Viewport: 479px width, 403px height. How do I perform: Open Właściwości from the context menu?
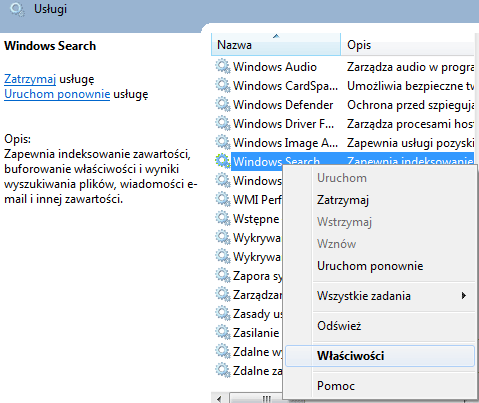coord(380,356)
